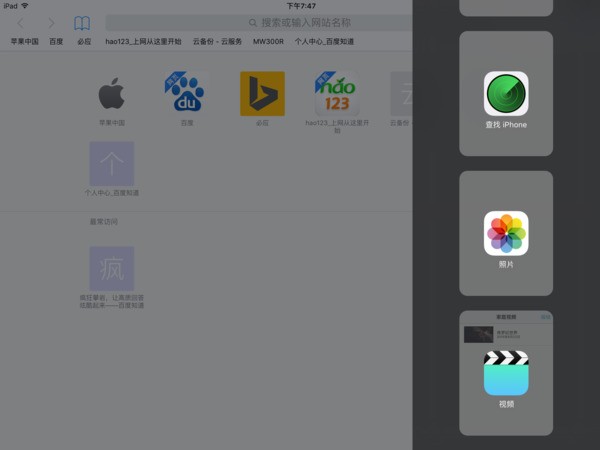Open the hao123 favorite tile
The width and height of the screenshot is (600, 450).
337,94
